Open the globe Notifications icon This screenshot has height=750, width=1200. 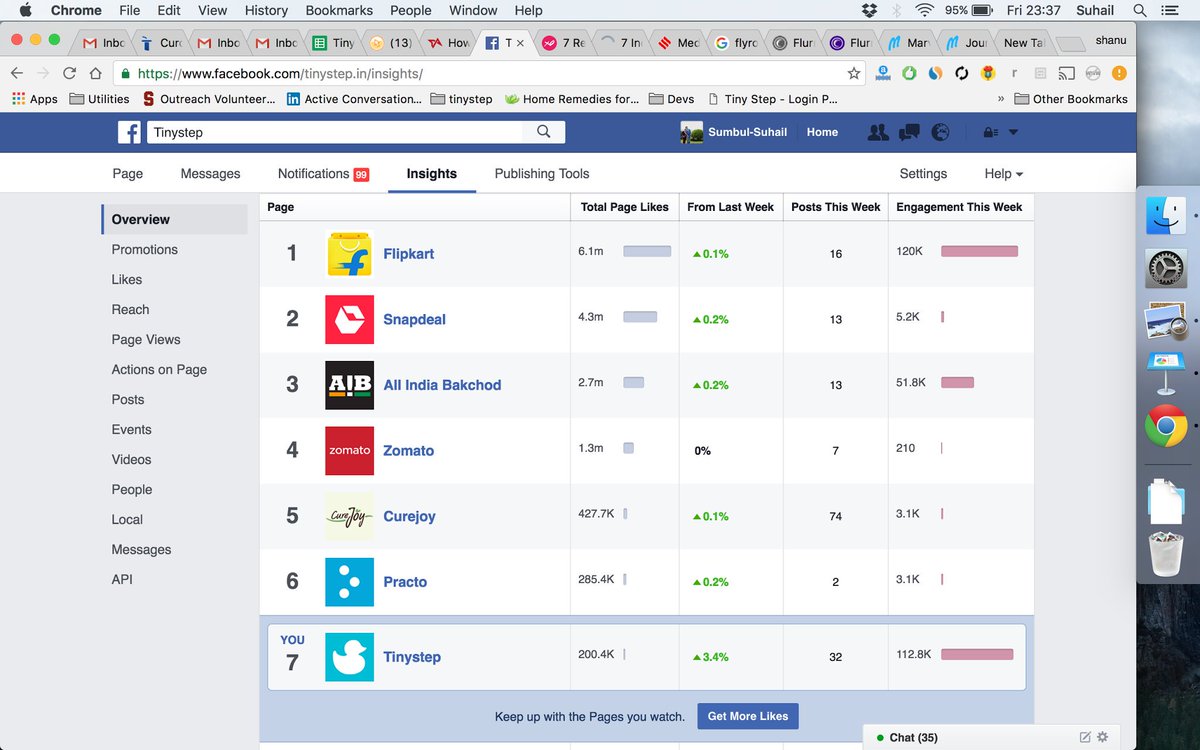point(939,131)
